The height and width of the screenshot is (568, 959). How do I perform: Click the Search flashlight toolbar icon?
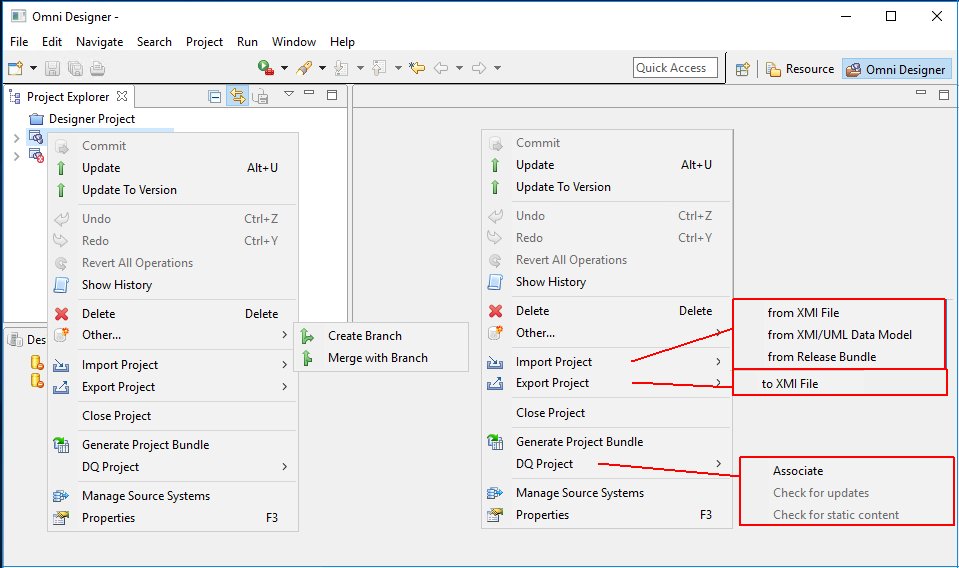304,68
